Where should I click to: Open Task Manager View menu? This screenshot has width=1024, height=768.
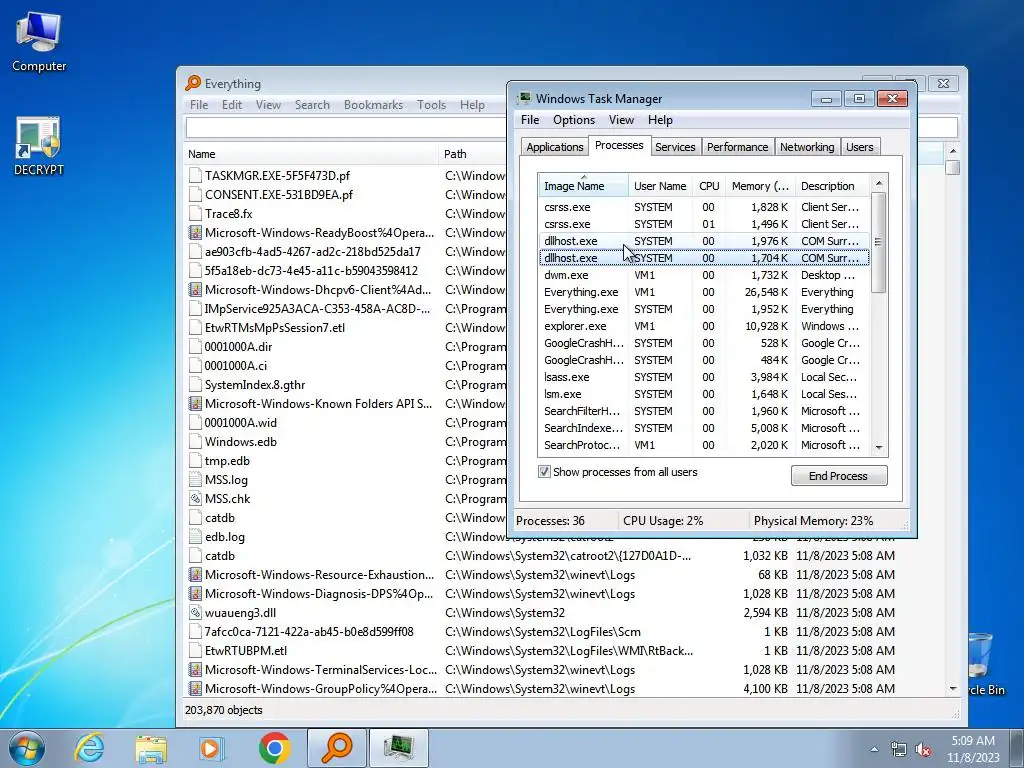(x=621, y=120)
